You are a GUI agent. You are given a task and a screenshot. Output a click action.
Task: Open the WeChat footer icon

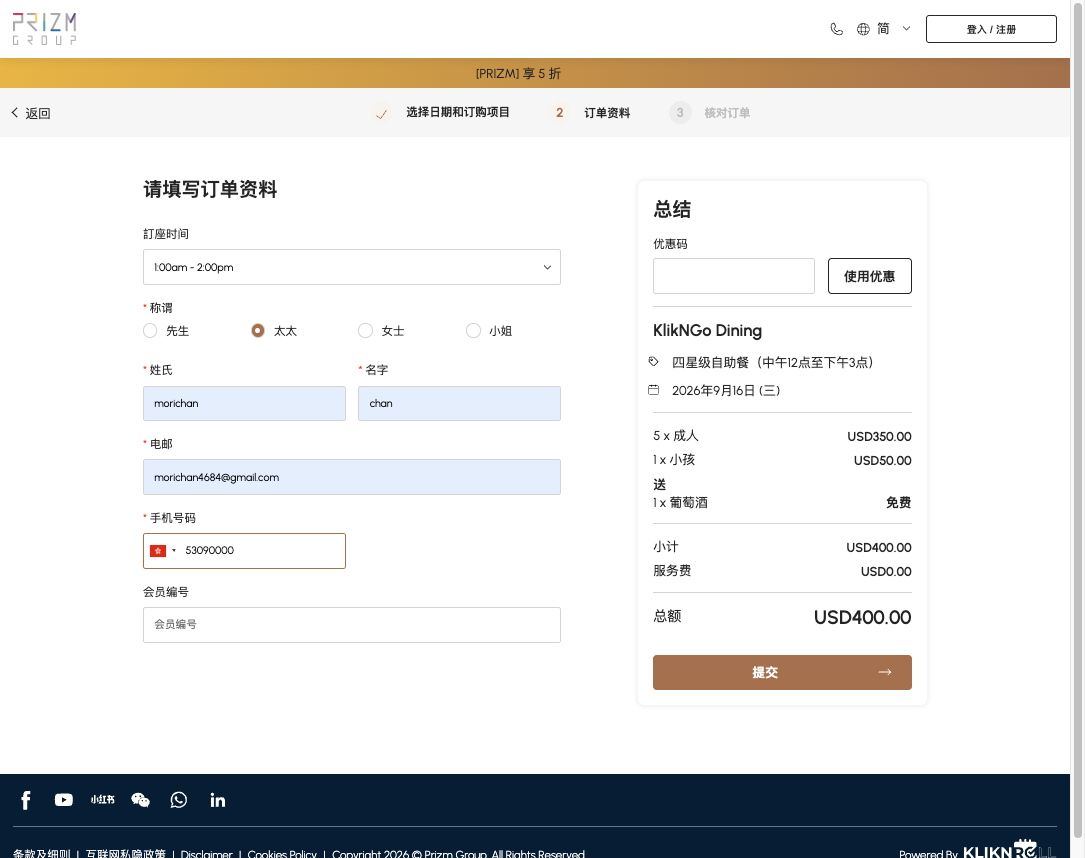pyautogui.click(x=140, y=800)
